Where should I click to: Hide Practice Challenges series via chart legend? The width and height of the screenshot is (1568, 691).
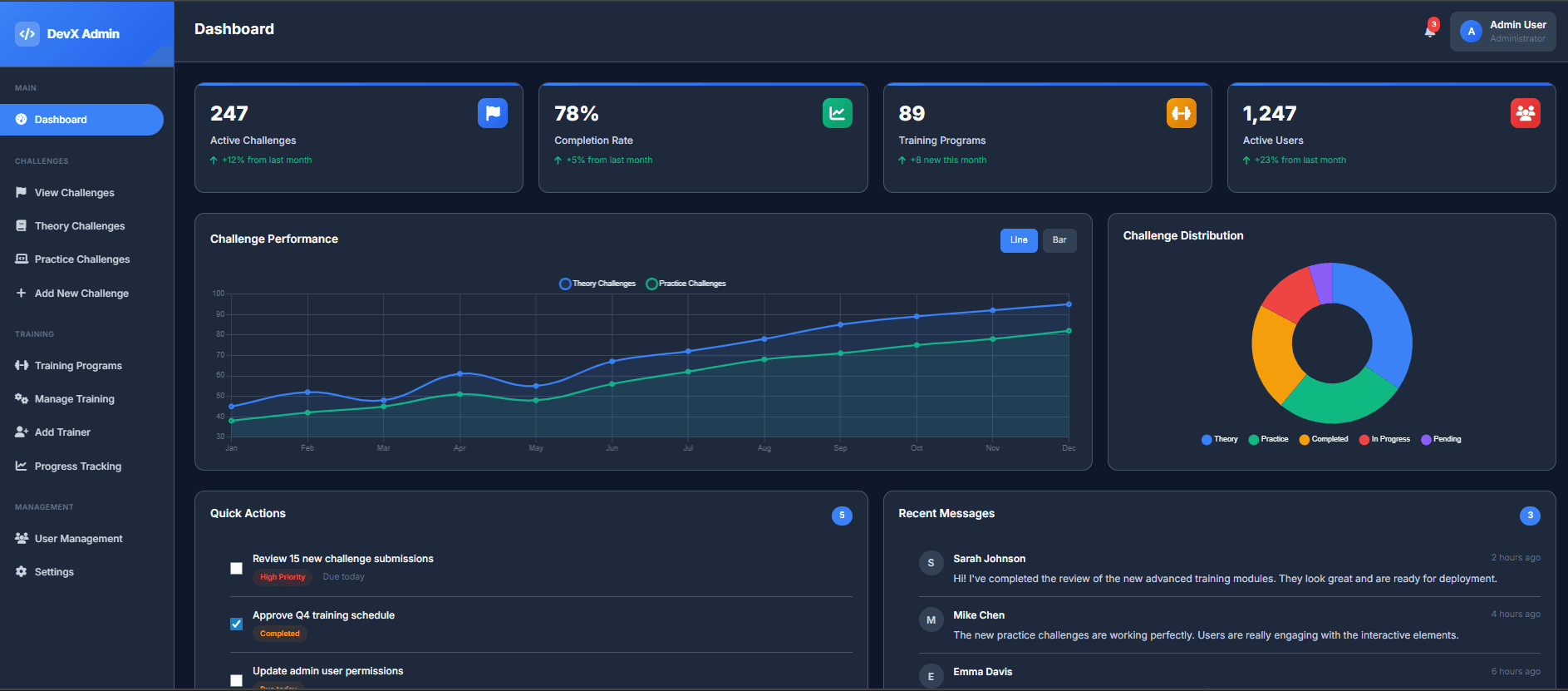point(686,284)
